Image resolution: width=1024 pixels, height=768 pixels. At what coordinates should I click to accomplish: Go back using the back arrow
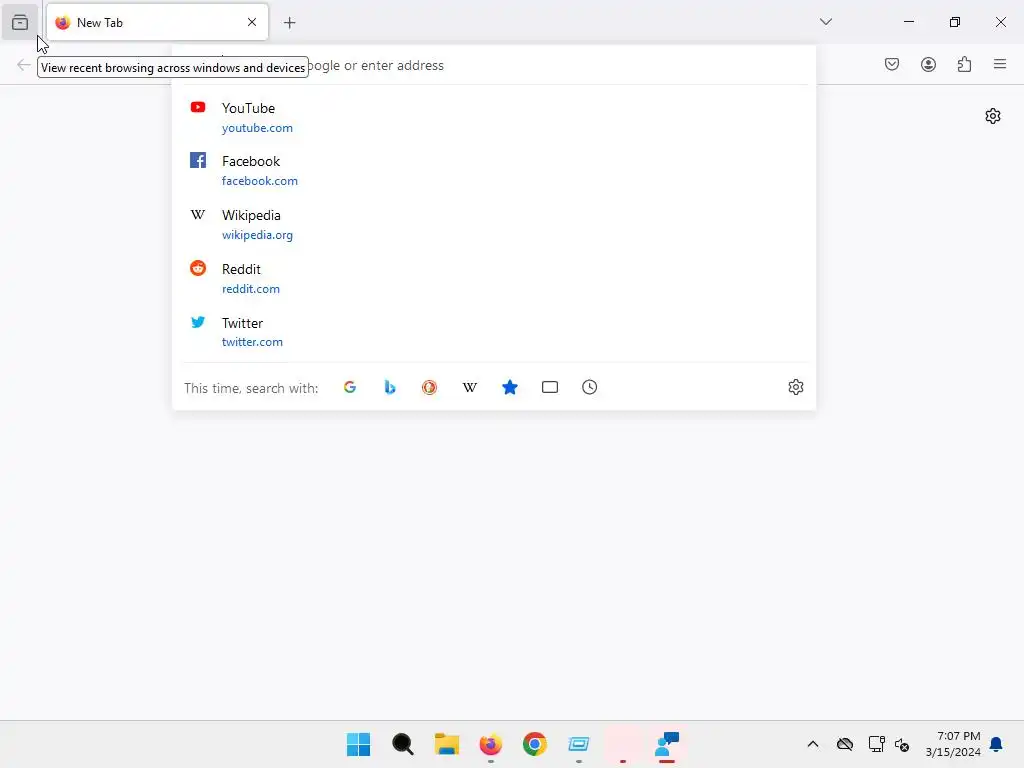point(24,65)
